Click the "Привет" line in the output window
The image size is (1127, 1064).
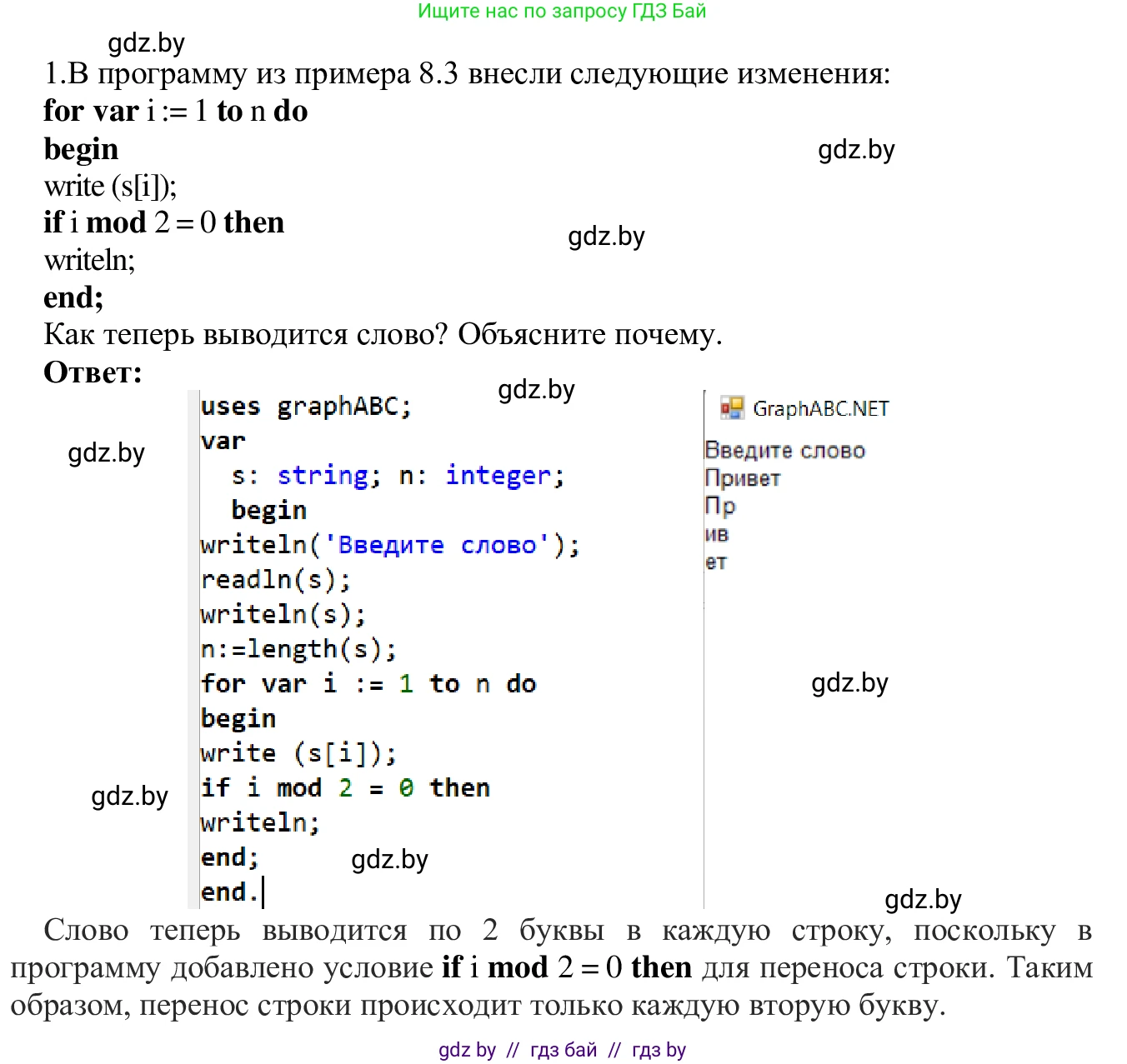[x=742, y=478]
